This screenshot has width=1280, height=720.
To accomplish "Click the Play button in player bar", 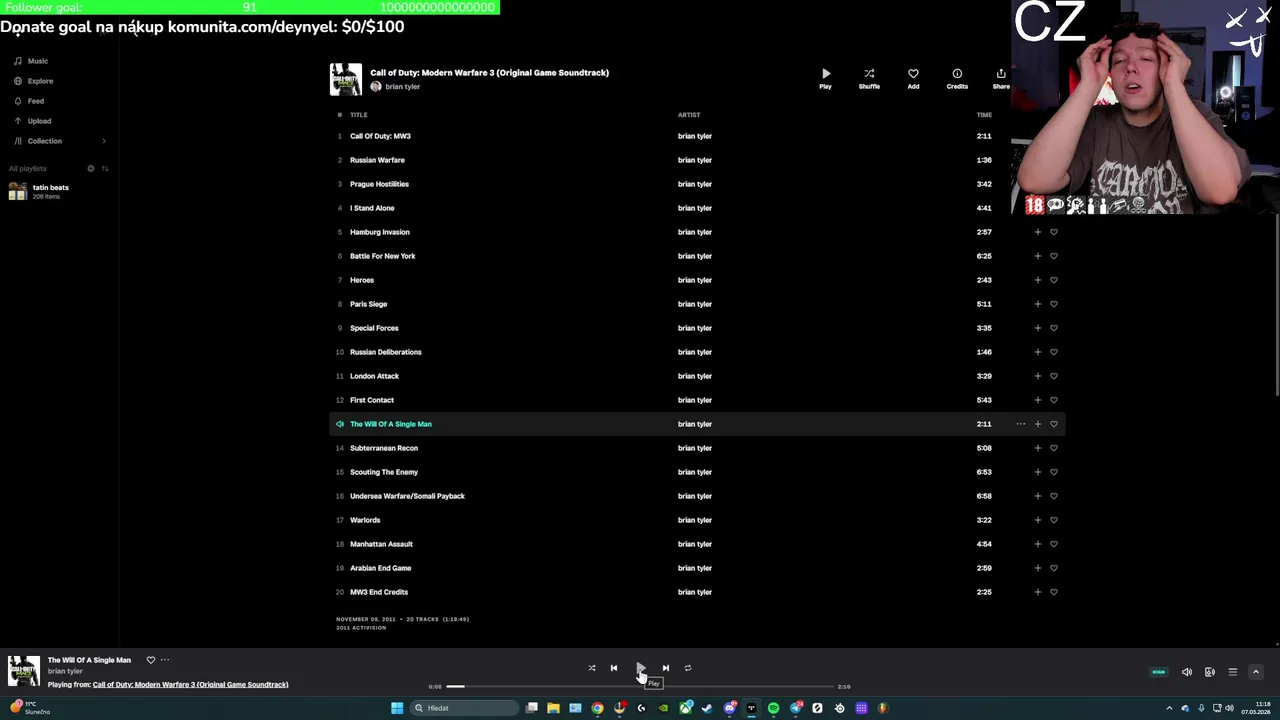I will (640, 668).
